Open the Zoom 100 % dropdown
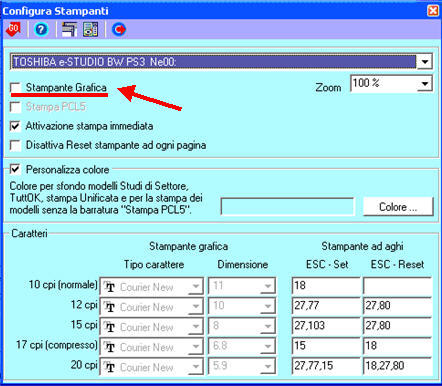This screenshot has width=442, height=386. coord(424,83)
